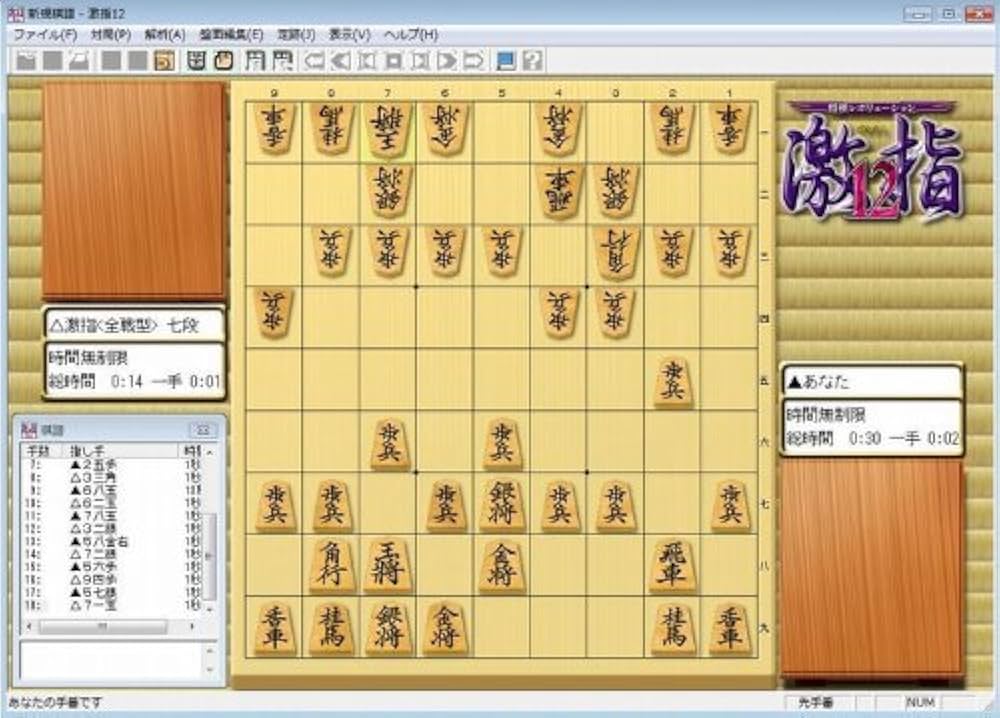This screenshot has width=1000, height=718.
Task: Close the 棋譜 move list panel
Action: [x=203, y=430]
